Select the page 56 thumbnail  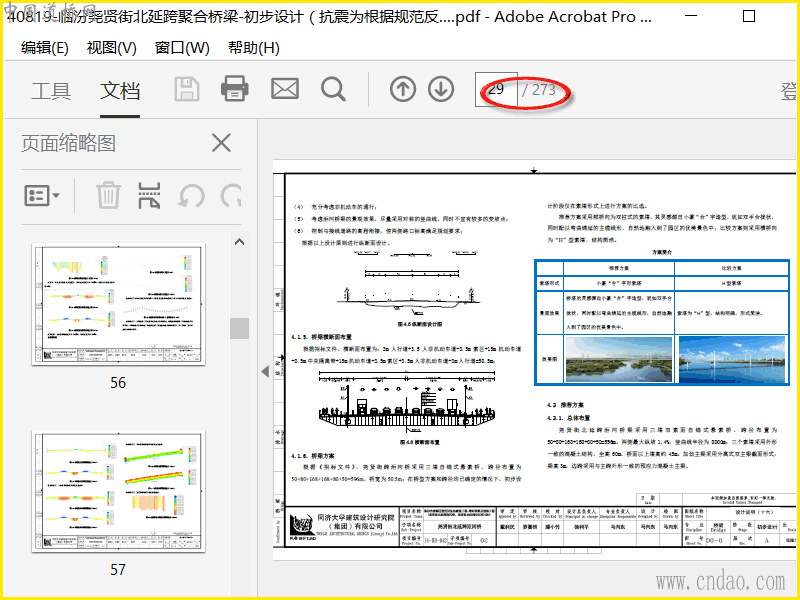pos(118,304)
